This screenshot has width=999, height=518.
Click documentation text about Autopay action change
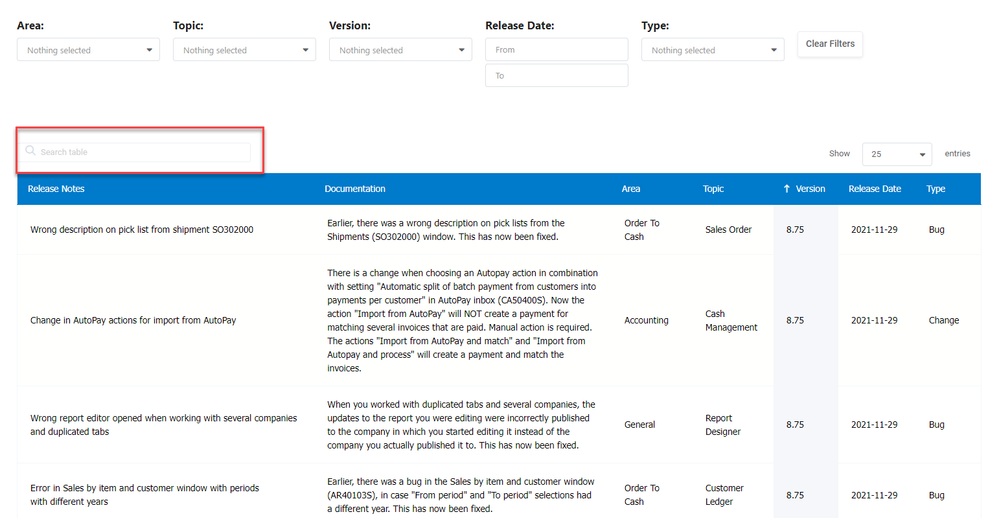click(x=462, y=320)
